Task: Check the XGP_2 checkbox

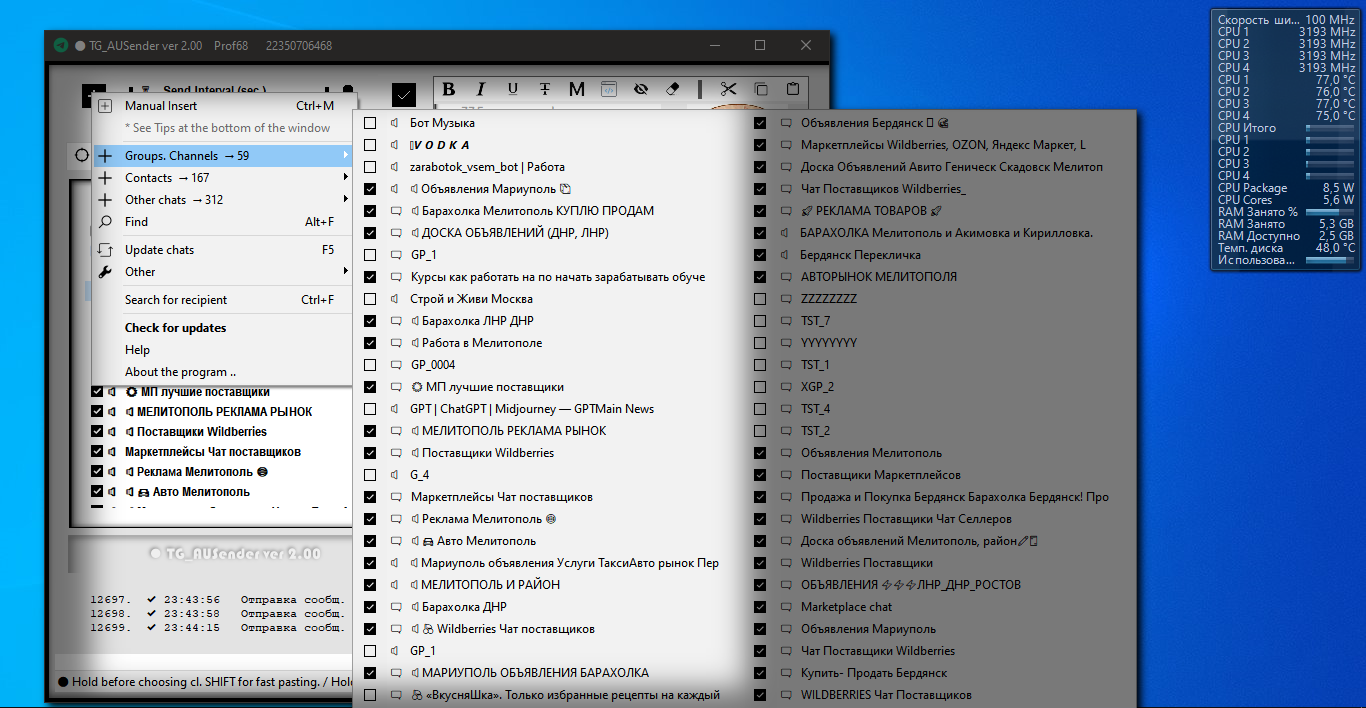Action: [760, 387]
